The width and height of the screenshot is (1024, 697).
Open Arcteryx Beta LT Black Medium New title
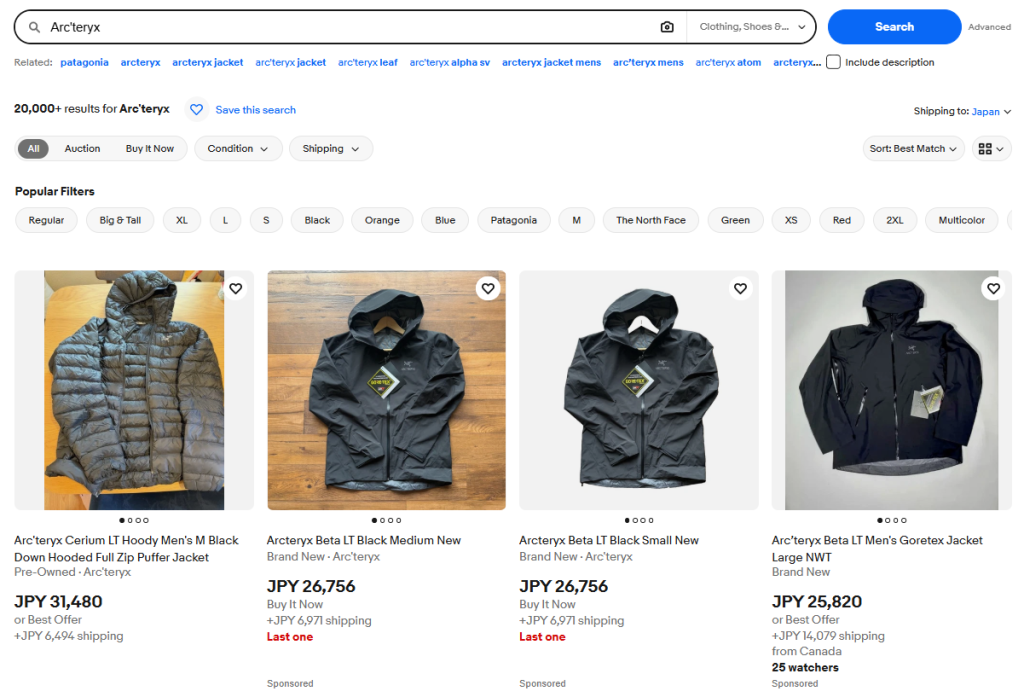364,540
